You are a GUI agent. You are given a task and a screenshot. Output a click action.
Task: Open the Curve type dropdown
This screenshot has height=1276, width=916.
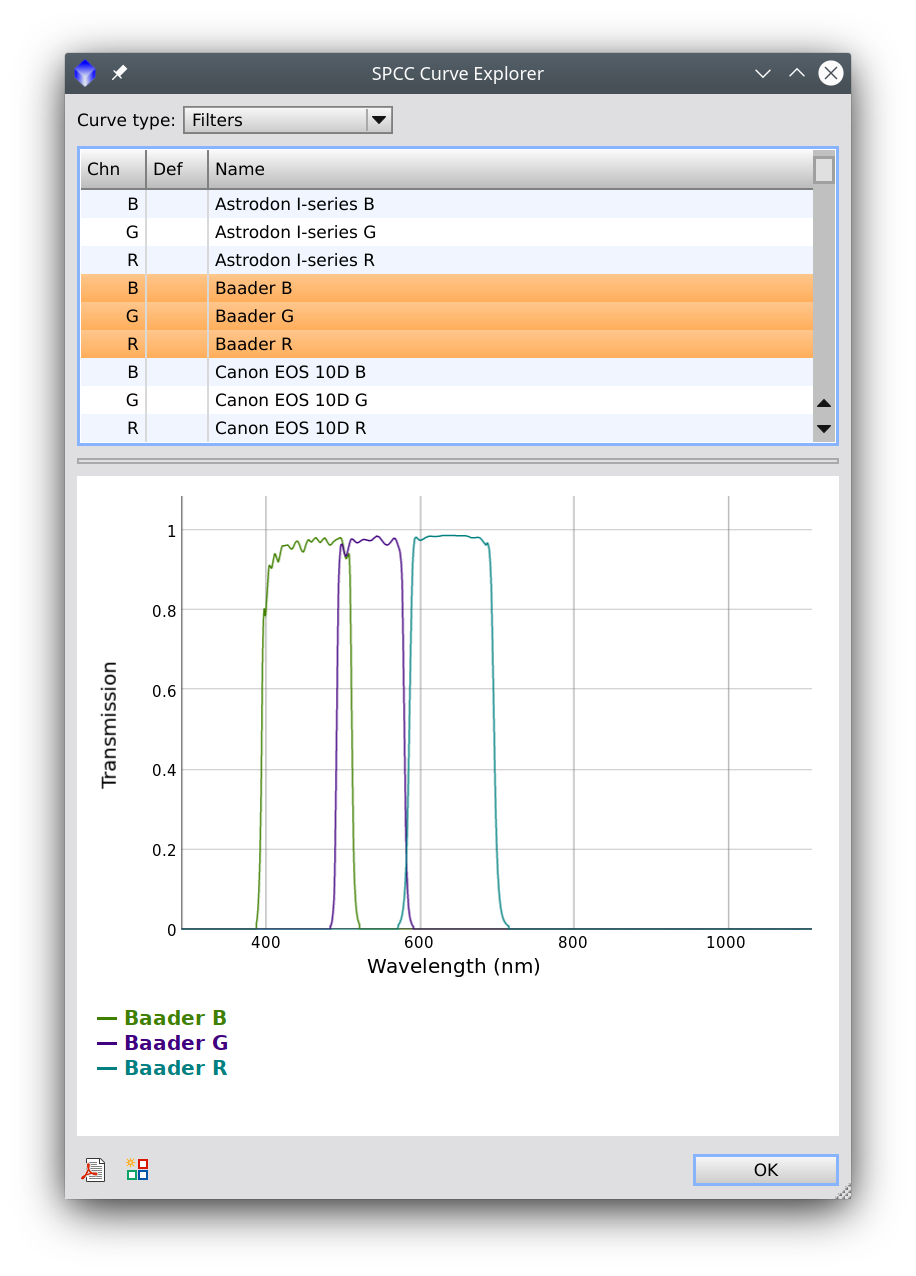(x=288, y=120)
